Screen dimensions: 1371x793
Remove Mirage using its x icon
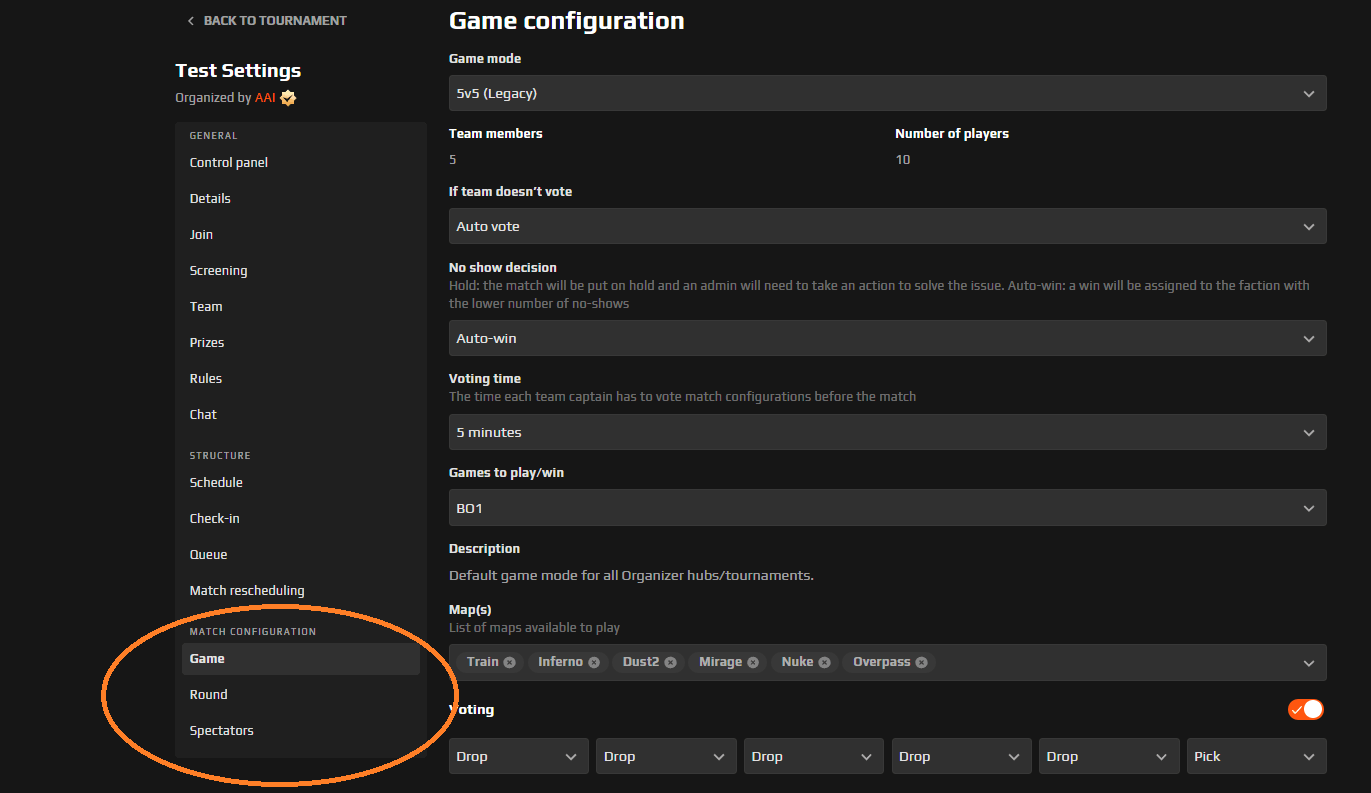[753, 661]
